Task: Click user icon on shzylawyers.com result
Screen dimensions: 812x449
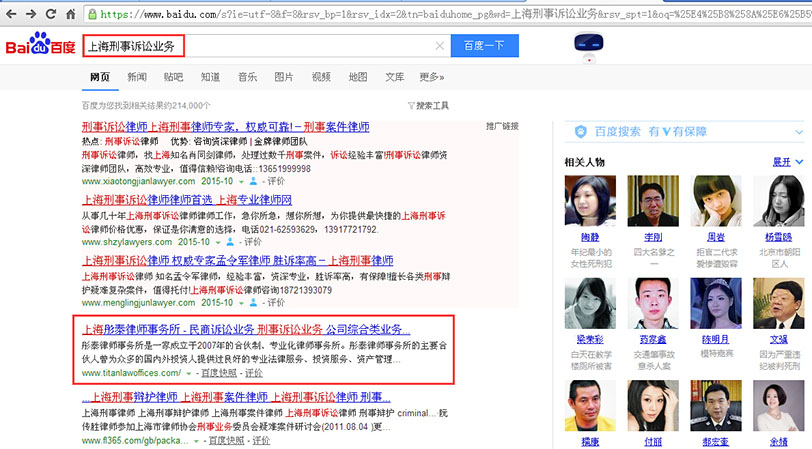Action: click(x=230, y=242)
